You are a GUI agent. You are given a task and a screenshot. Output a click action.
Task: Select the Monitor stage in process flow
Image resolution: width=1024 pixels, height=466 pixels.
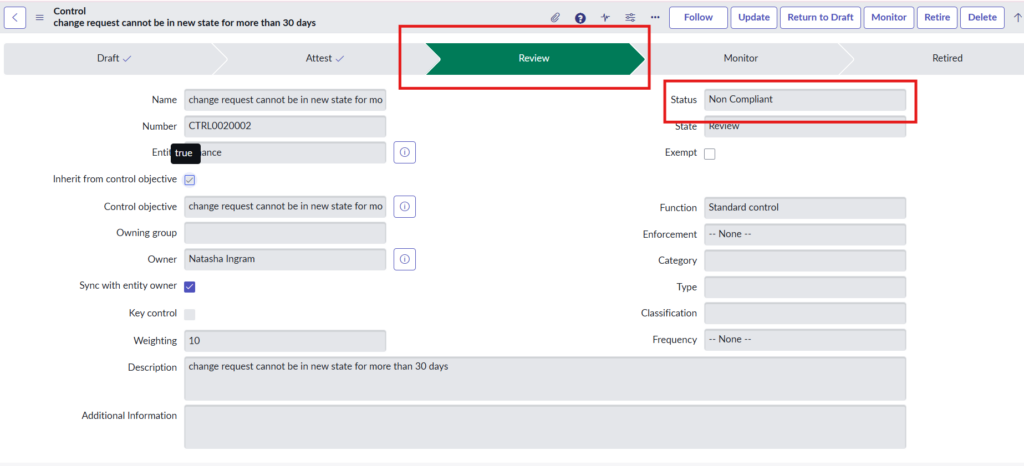coord(740,59)
